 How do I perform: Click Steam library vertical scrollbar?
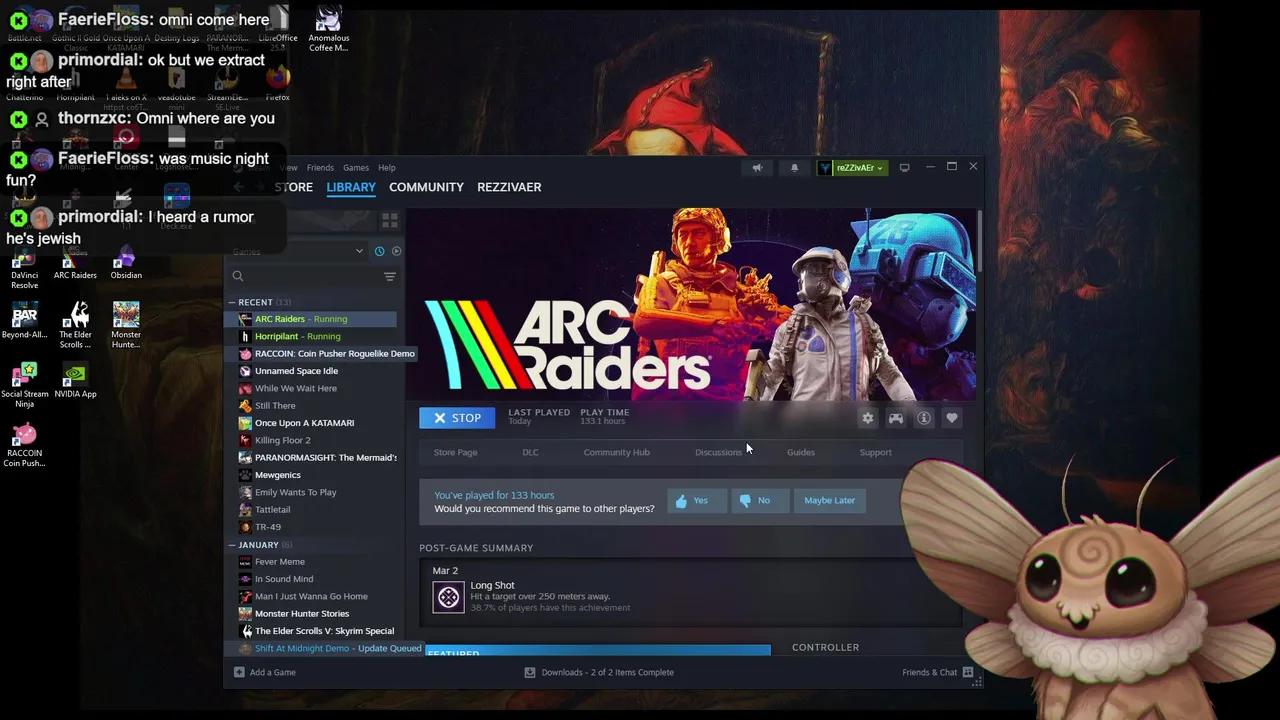(x=980, y=240)
